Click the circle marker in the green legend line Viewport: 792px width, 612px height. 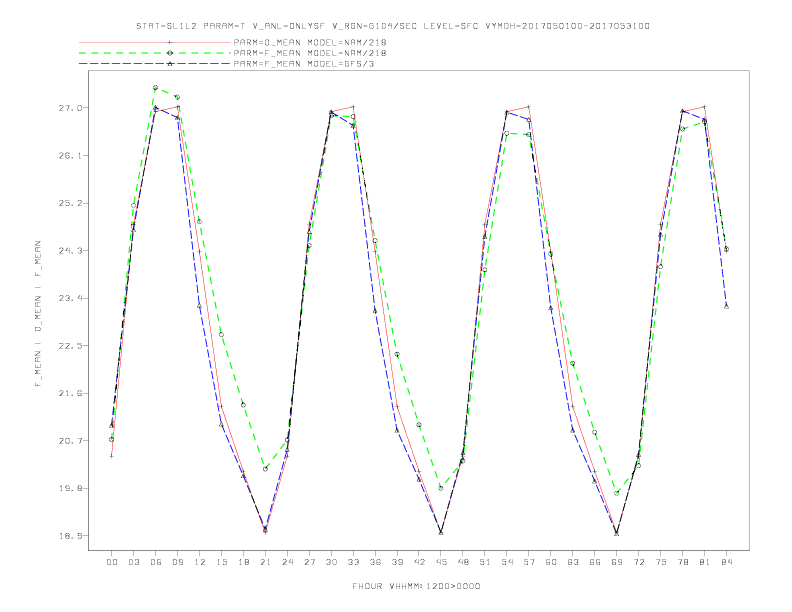click(x=170, y=53)
